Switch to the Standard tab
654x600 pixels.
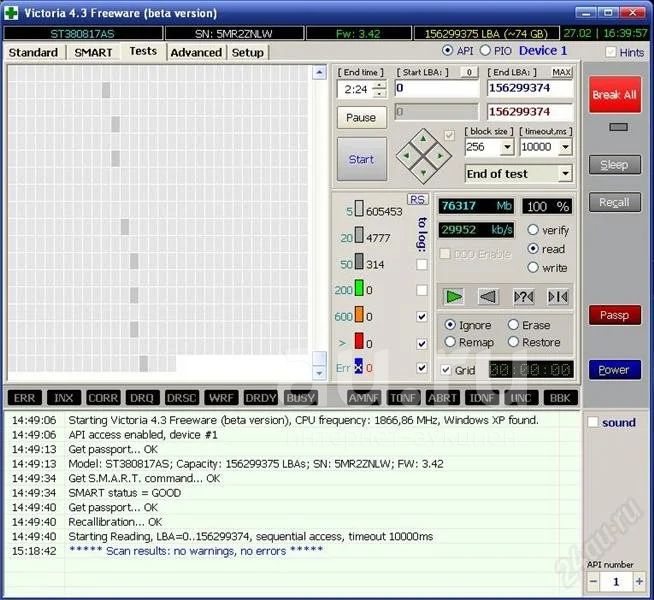point(33,53)
